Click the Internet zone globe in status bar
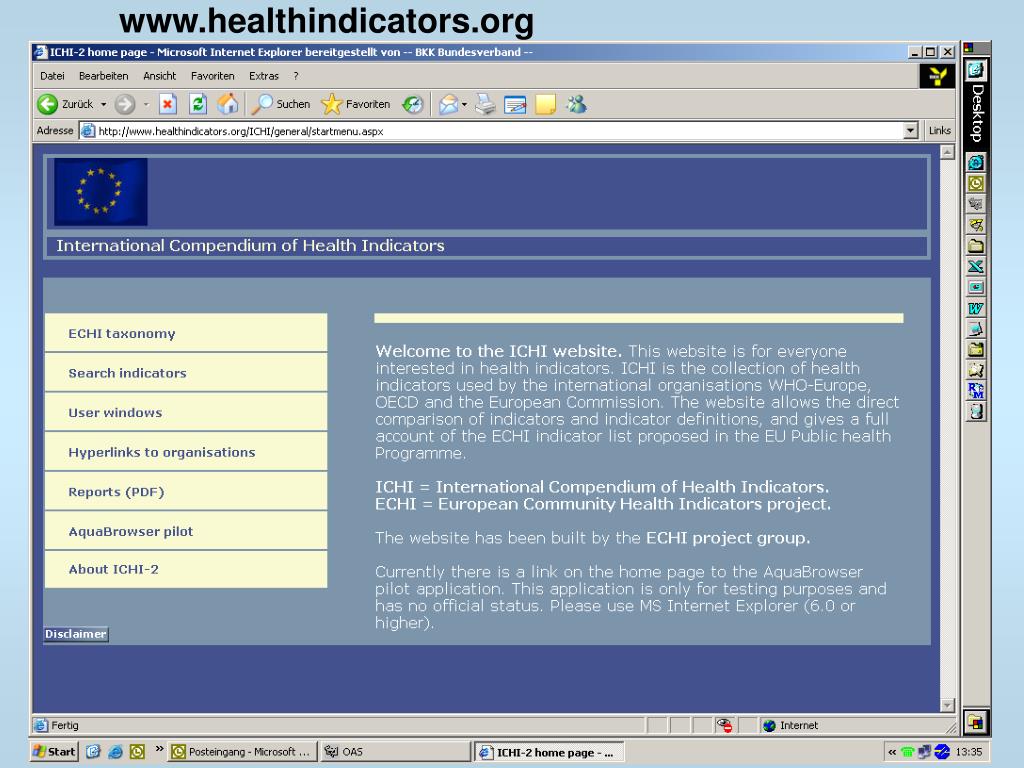Image resolution: width=1024 pixels, height=768 pixels. pyautogui.click(x=769, y=726)
